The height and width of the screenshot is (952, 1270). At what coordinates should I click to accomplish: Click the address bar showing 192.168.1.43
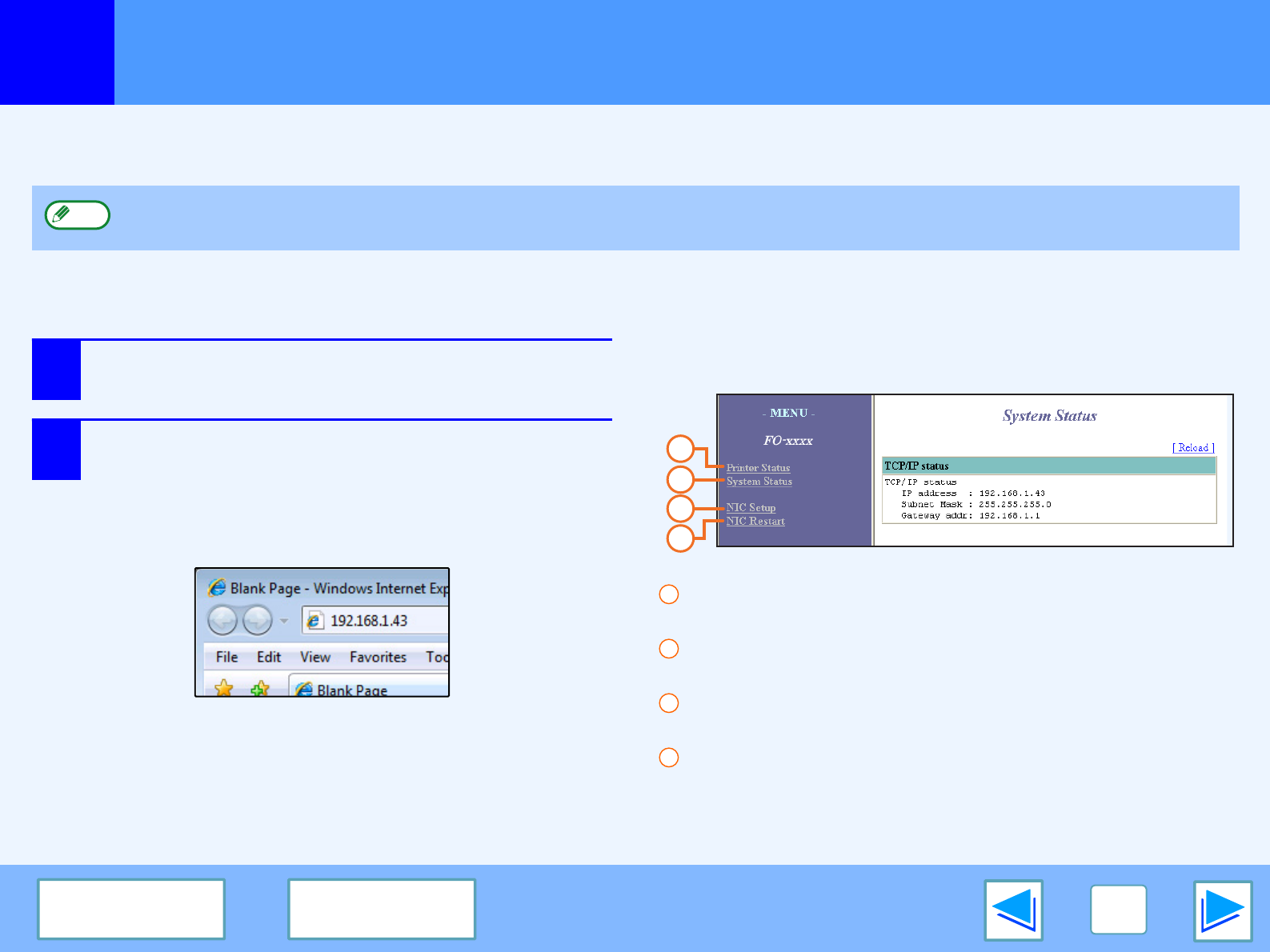coord(376,621)
